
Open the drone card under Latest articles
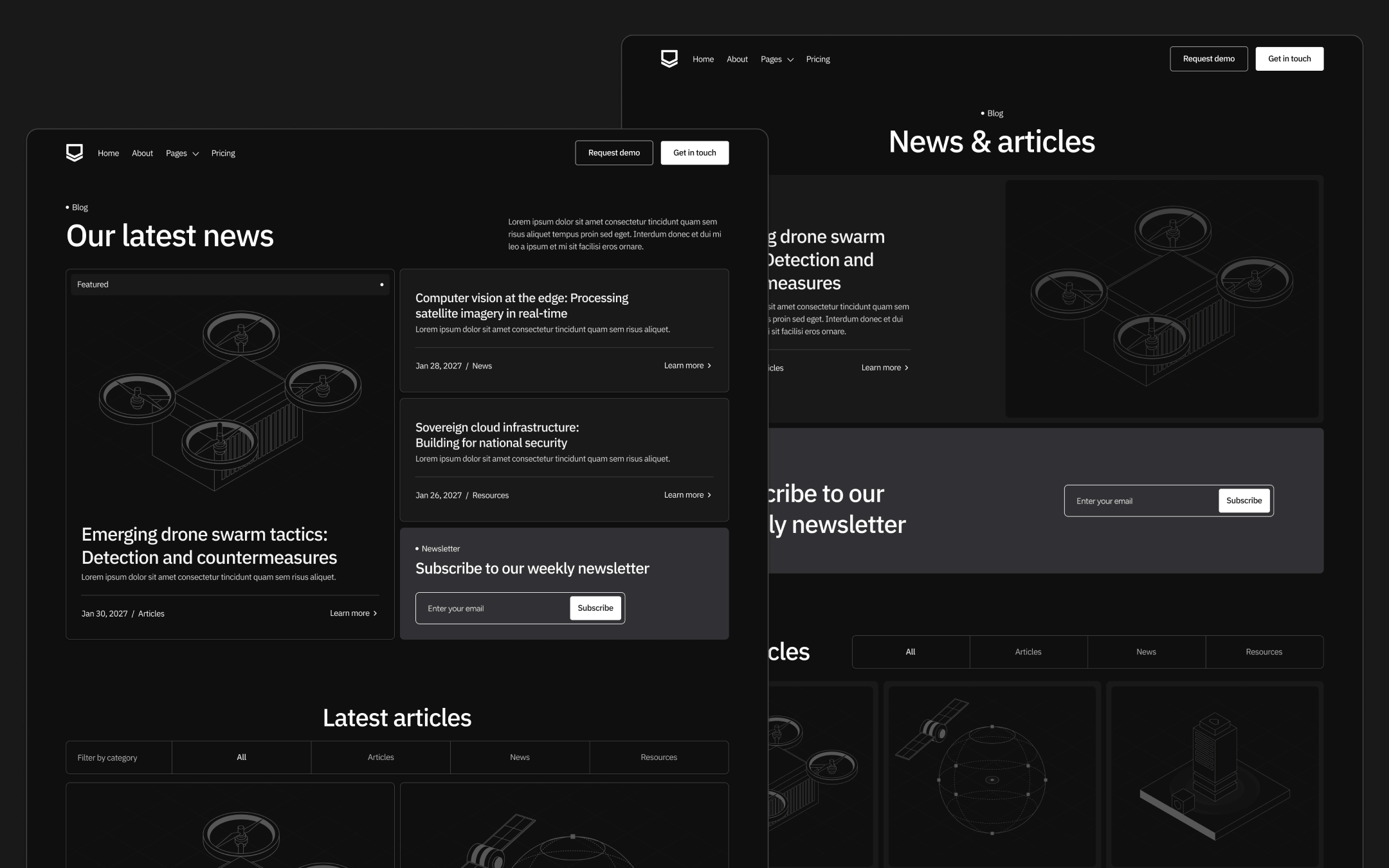tap(230, 826)
